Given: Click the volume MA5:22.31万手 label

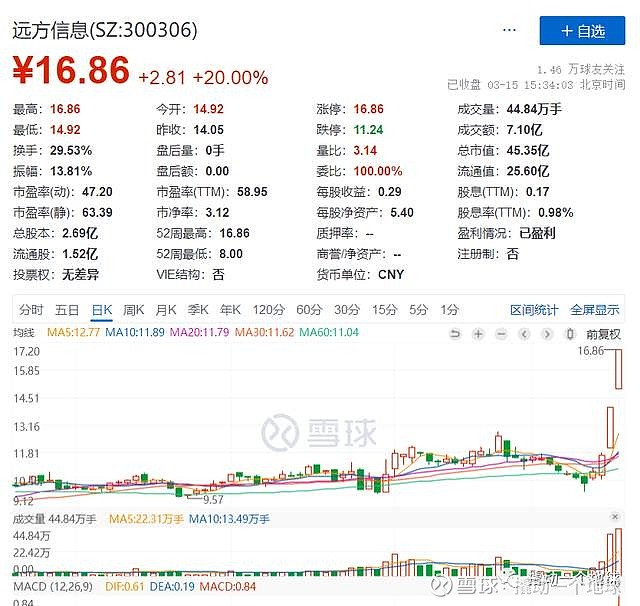Looking at the screenshot, I should click(146, 519).
